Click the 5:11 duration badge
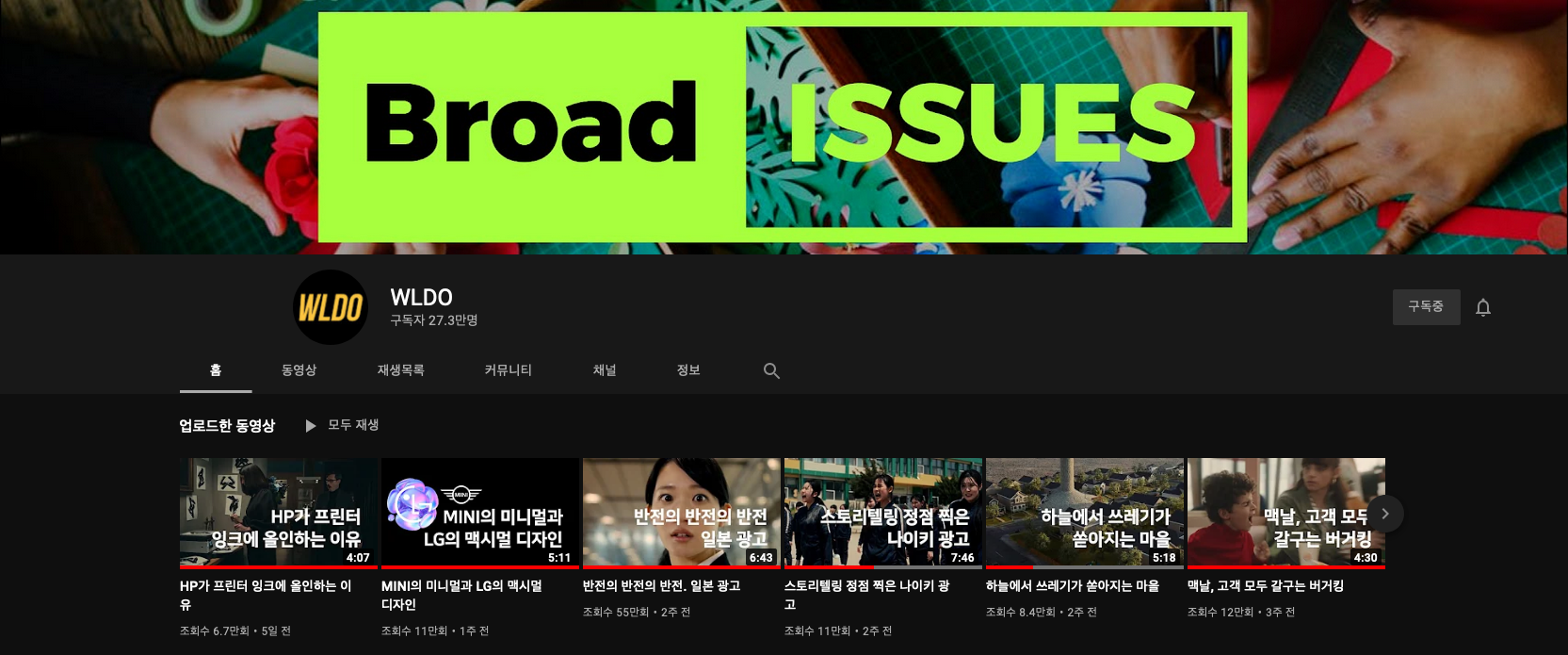This screenshot has width=1568, height=655. coord(559,558)
